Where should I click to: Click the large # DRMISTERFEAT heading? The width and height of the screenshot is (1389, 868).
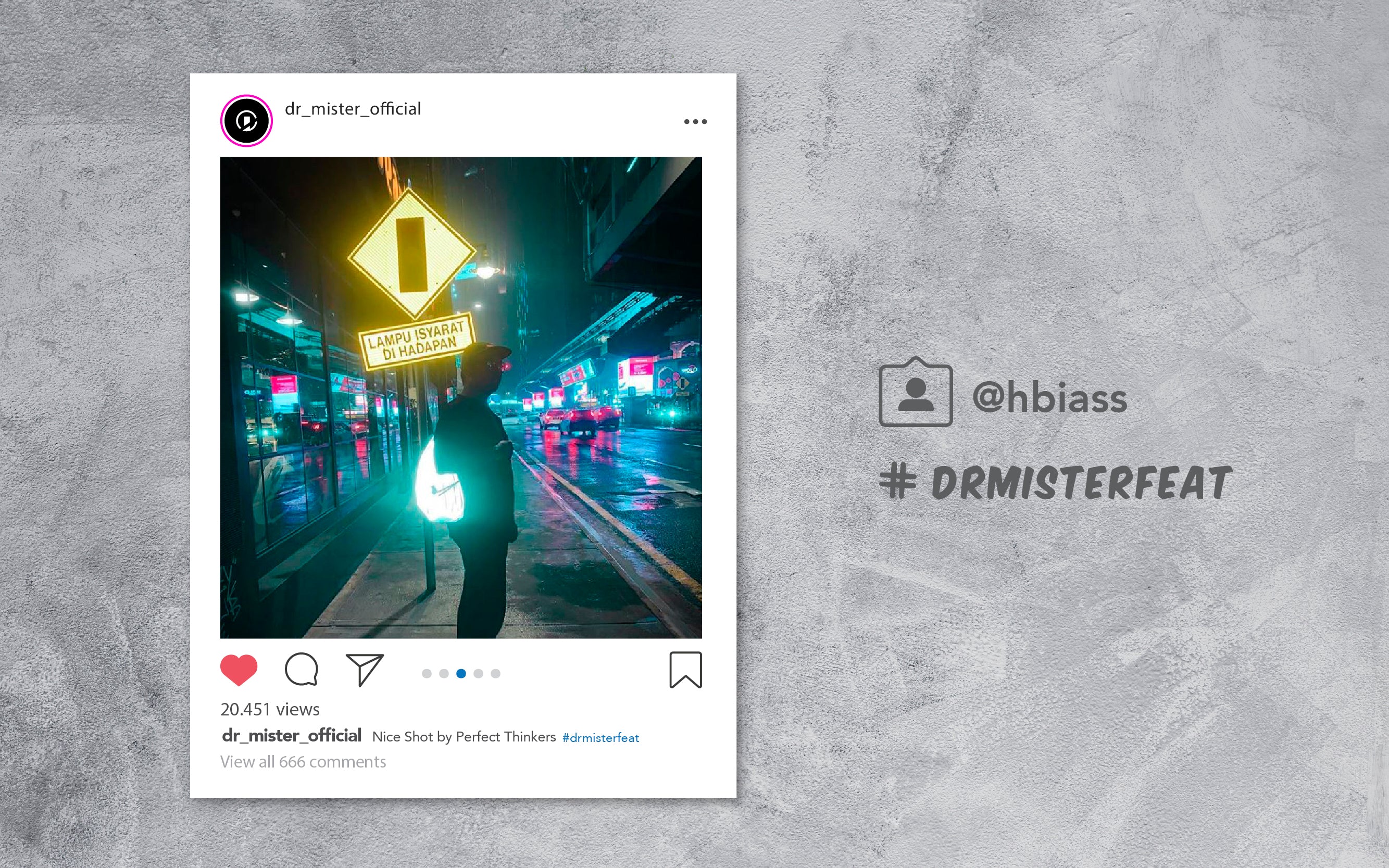point(1055,482)
